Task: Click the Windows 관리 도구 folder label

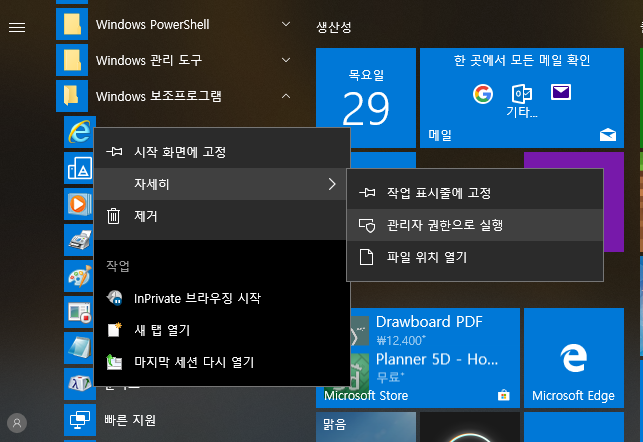Action: (x=149, y=60)
